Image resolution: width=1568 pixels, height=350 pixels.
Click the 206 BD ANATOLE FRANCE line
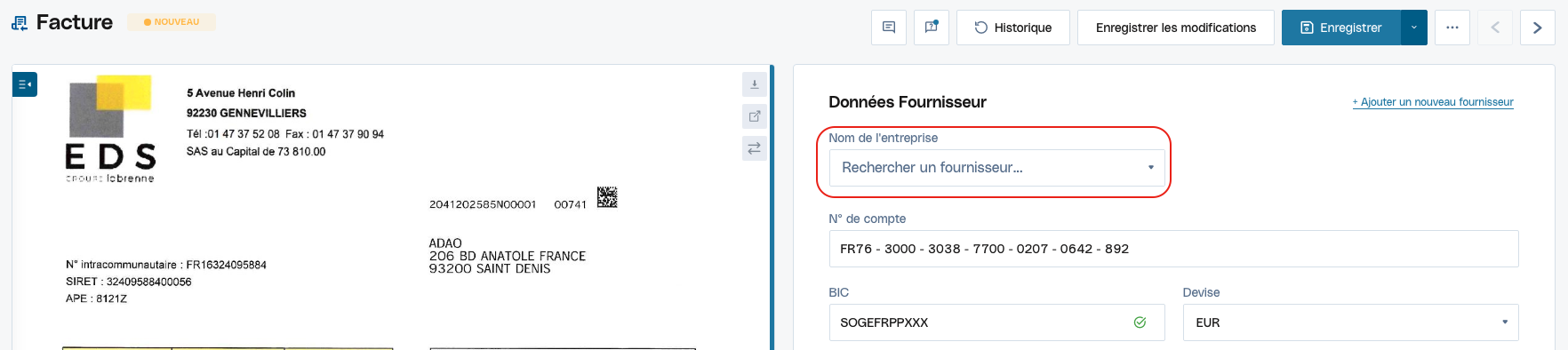(x=508, y=256)
